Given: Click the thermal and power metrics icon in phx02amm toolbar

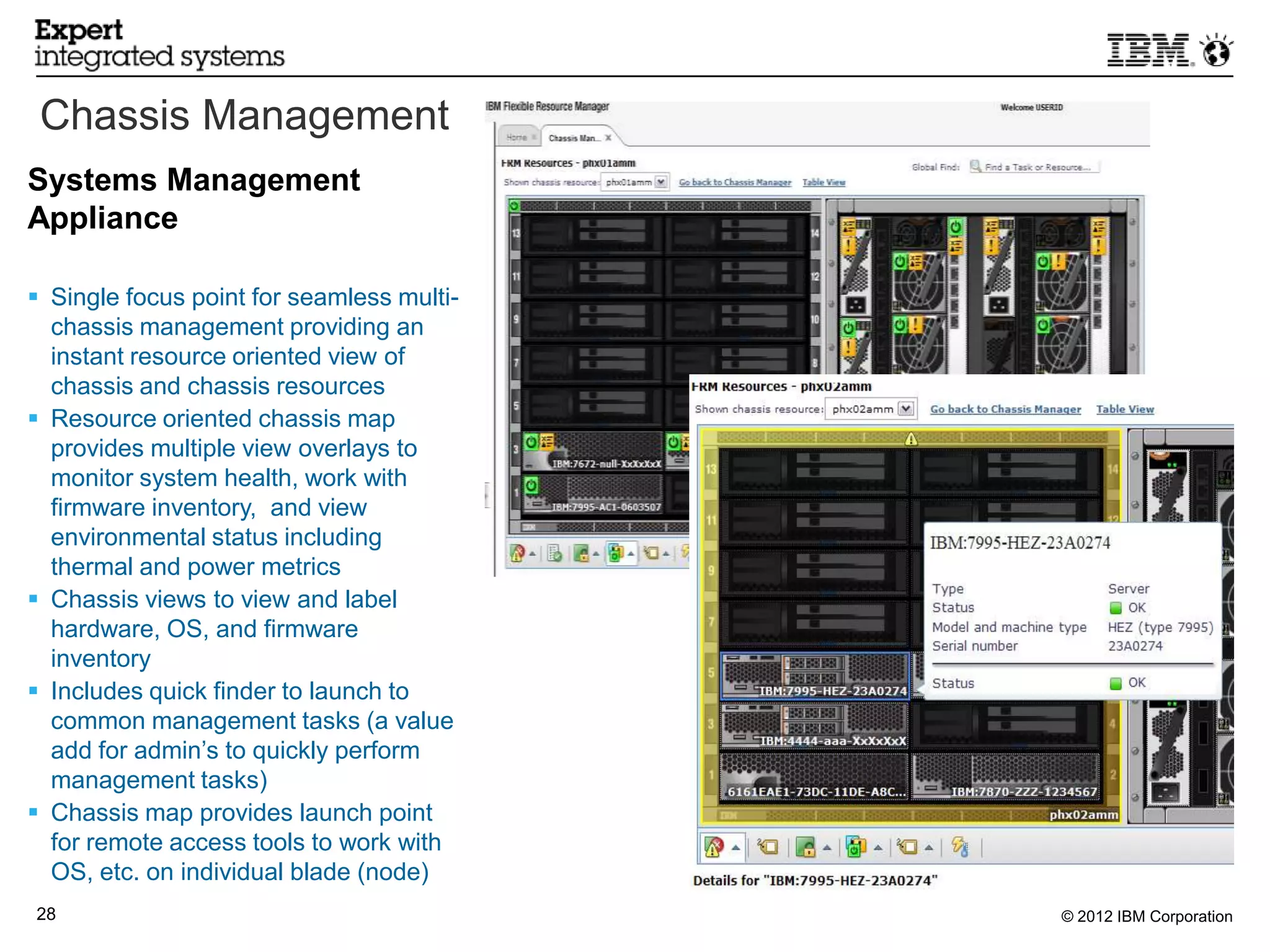Looking at the screenshot, I should [x=960, y=847].
